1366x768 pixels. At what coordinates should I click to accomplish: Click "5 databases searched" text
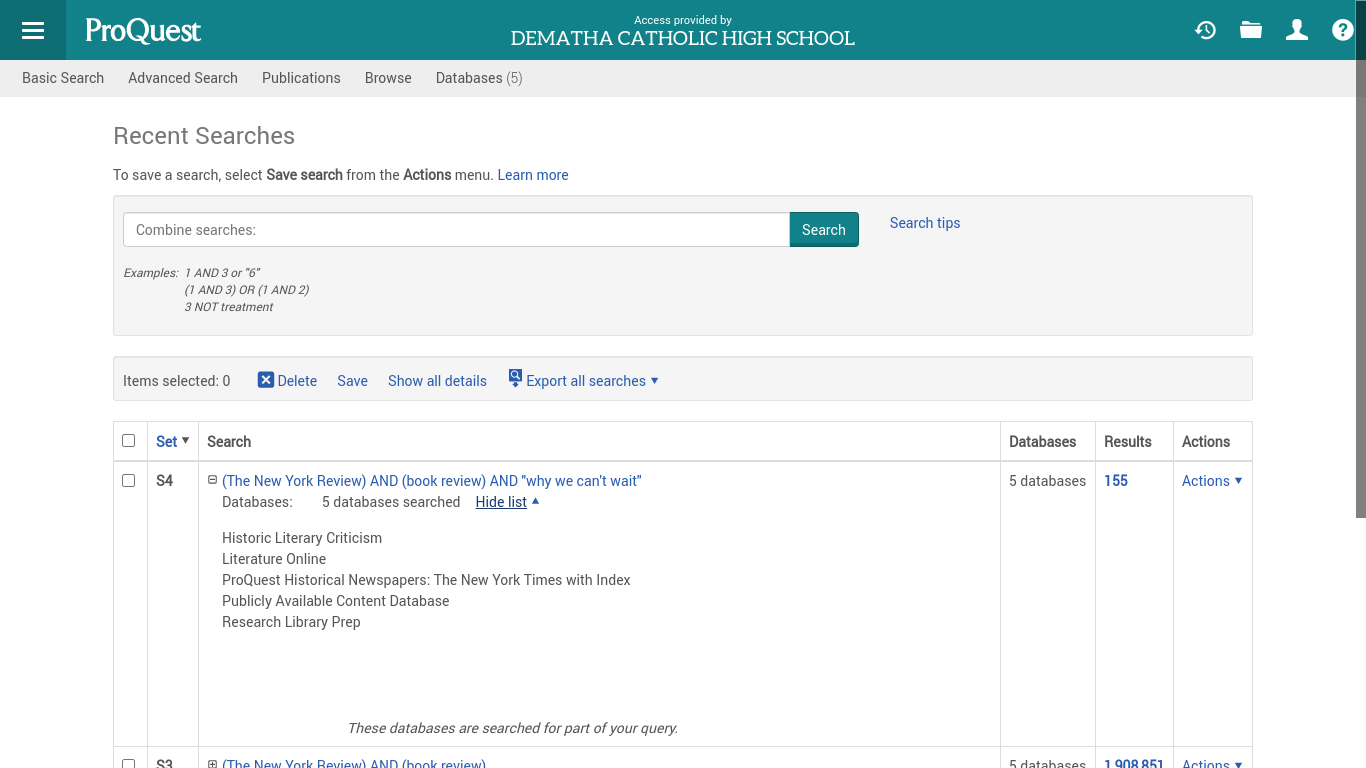(x=391, y=502)
